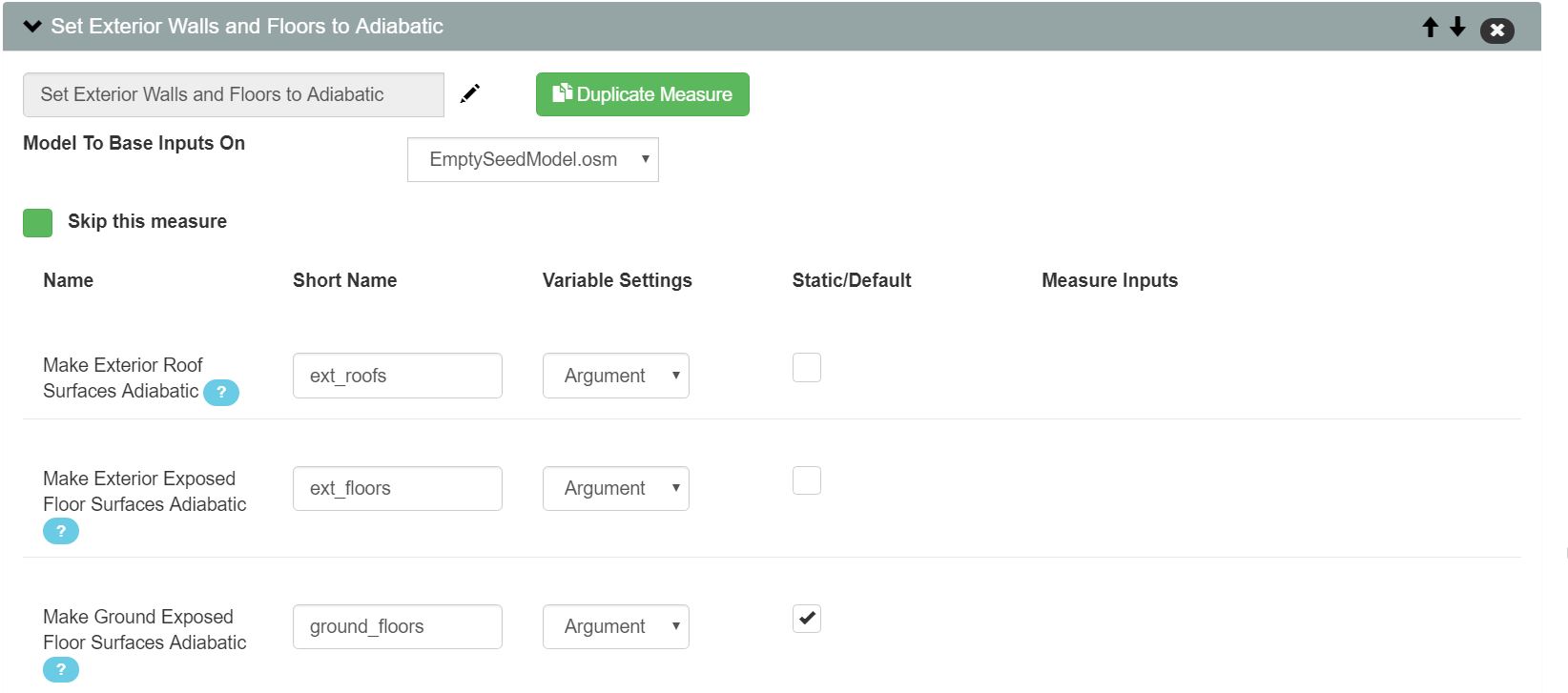Screen dimensions: 1568x693
Task: Click the Model To Base Inputs On label
Action: tap(134, 143)
